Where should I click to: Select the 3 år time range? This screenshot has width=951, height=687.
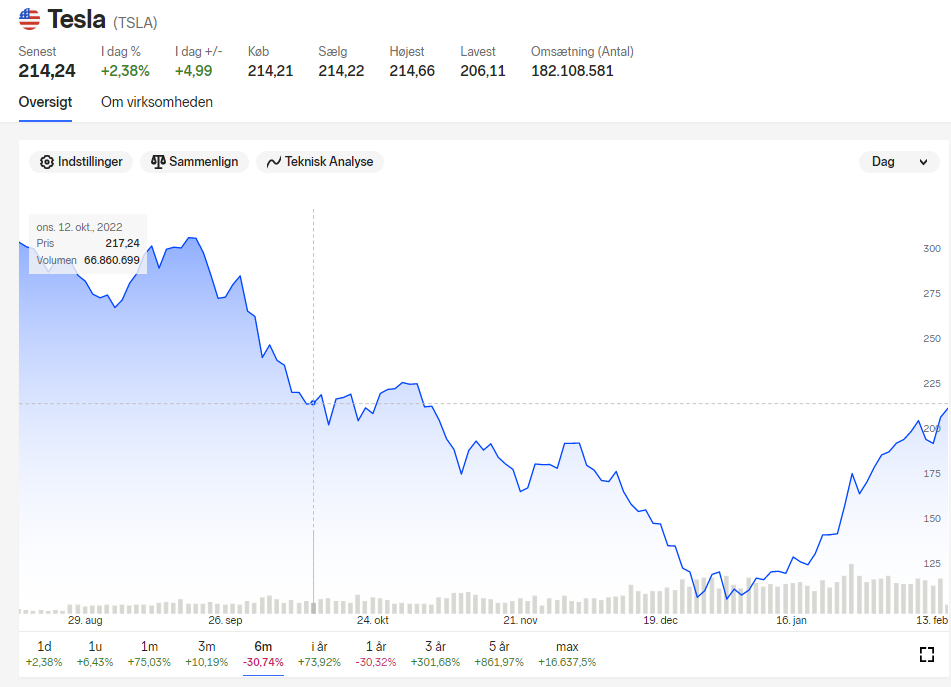435,654
